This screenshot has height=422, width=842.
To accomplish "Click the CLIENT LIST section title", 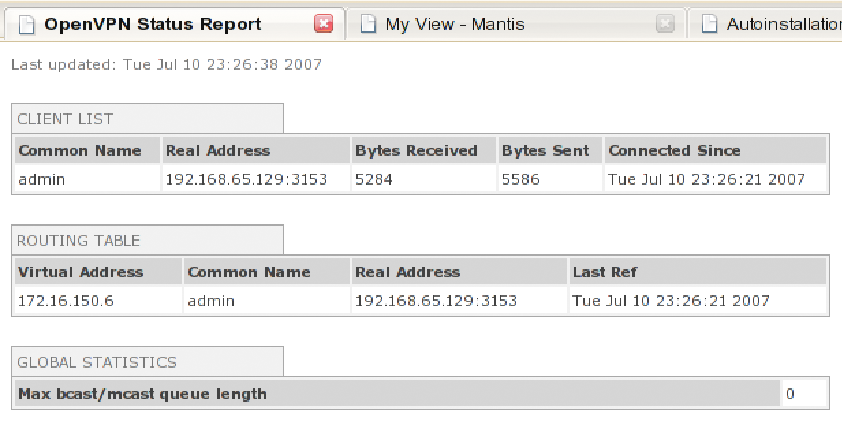I will (66, 119).
